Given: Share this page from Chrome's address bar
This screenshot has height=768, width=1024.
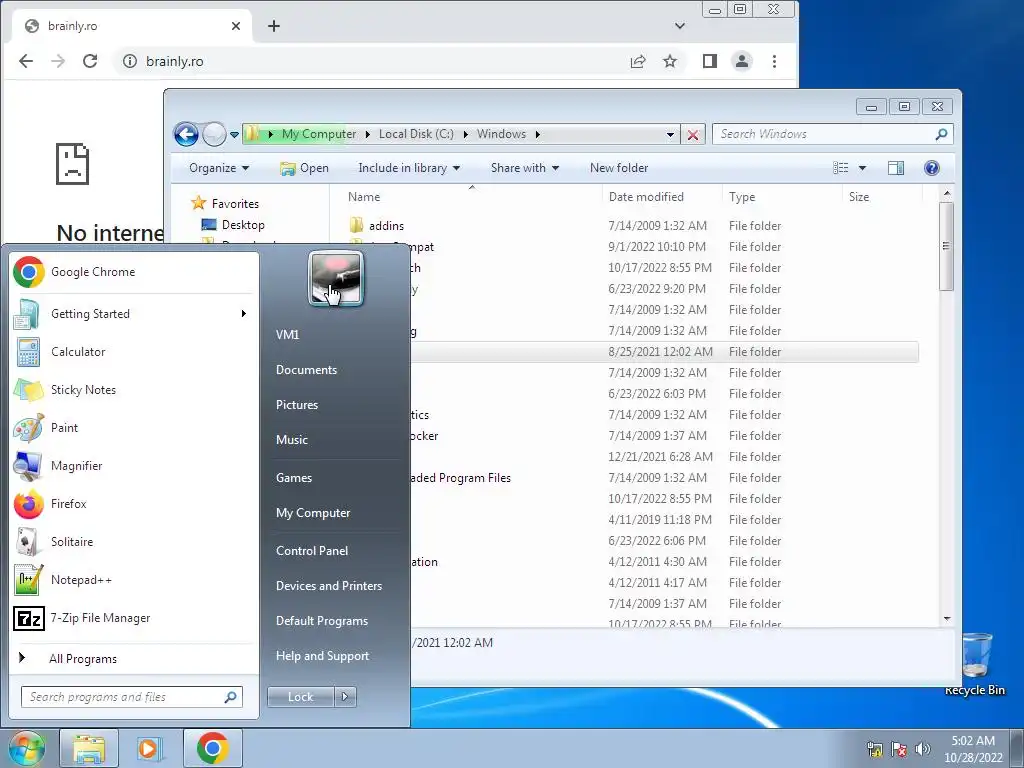Looking at the screenshot, I should click(x=638, y=61).
